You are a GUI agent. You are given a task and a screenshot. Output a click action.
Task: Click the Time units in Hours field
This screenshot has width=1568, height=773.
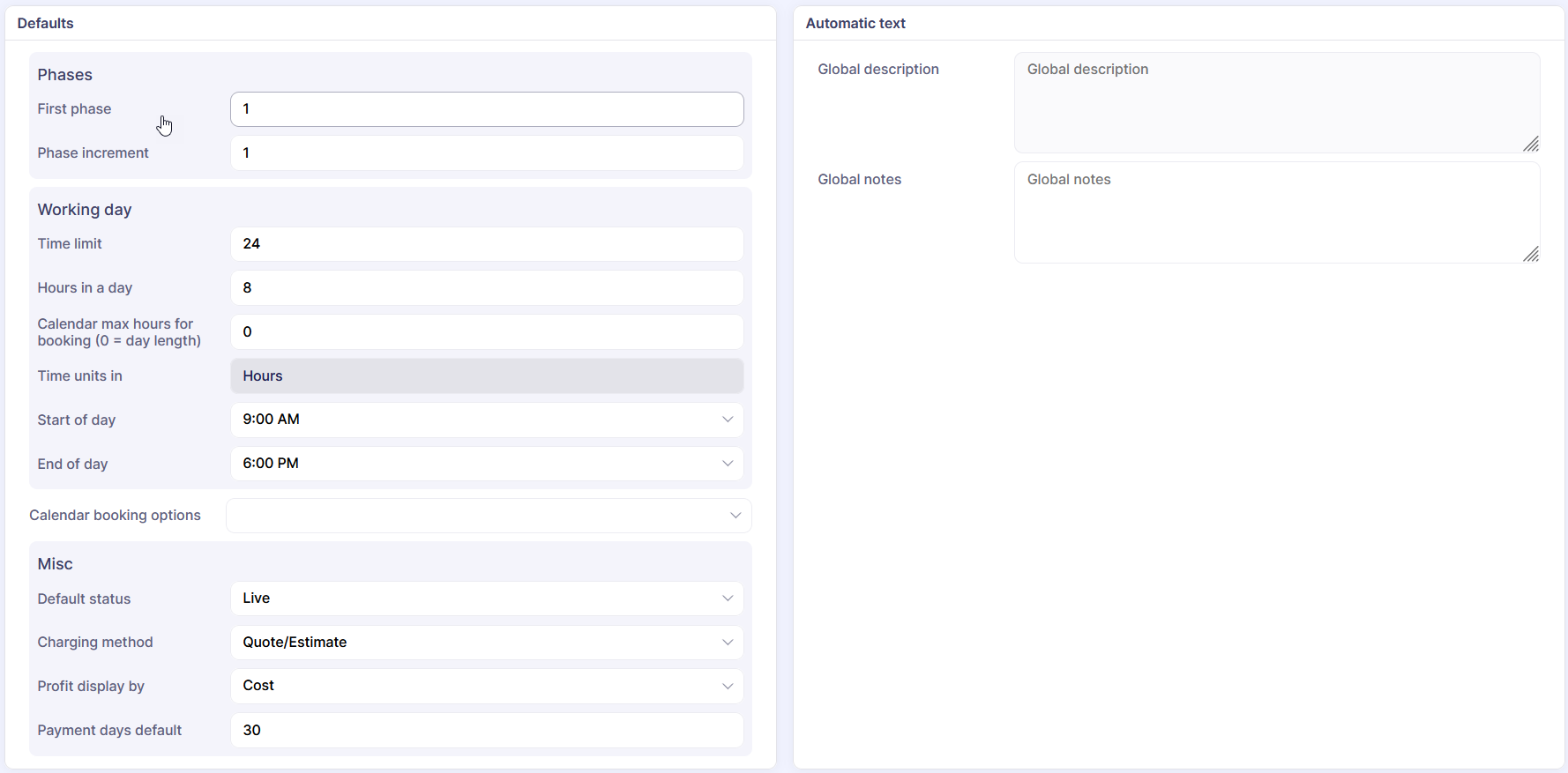point(486,376)
